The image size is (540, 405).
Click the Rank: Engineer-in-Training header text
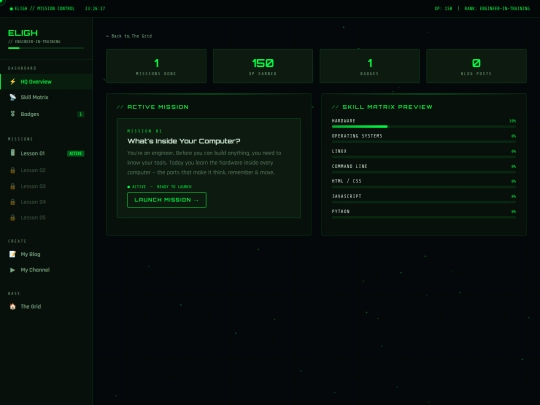tap(497, 8)
